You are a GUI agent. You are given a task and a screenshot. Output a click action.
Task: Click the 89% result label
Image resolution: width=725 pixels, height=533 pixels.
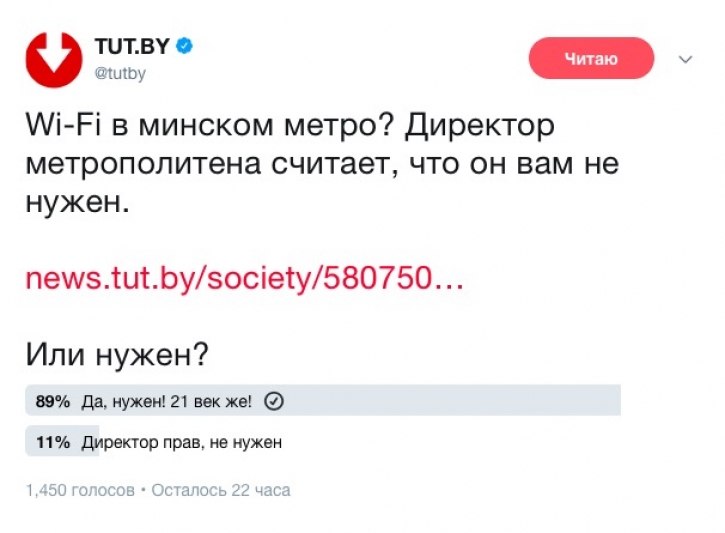point(52,402)
